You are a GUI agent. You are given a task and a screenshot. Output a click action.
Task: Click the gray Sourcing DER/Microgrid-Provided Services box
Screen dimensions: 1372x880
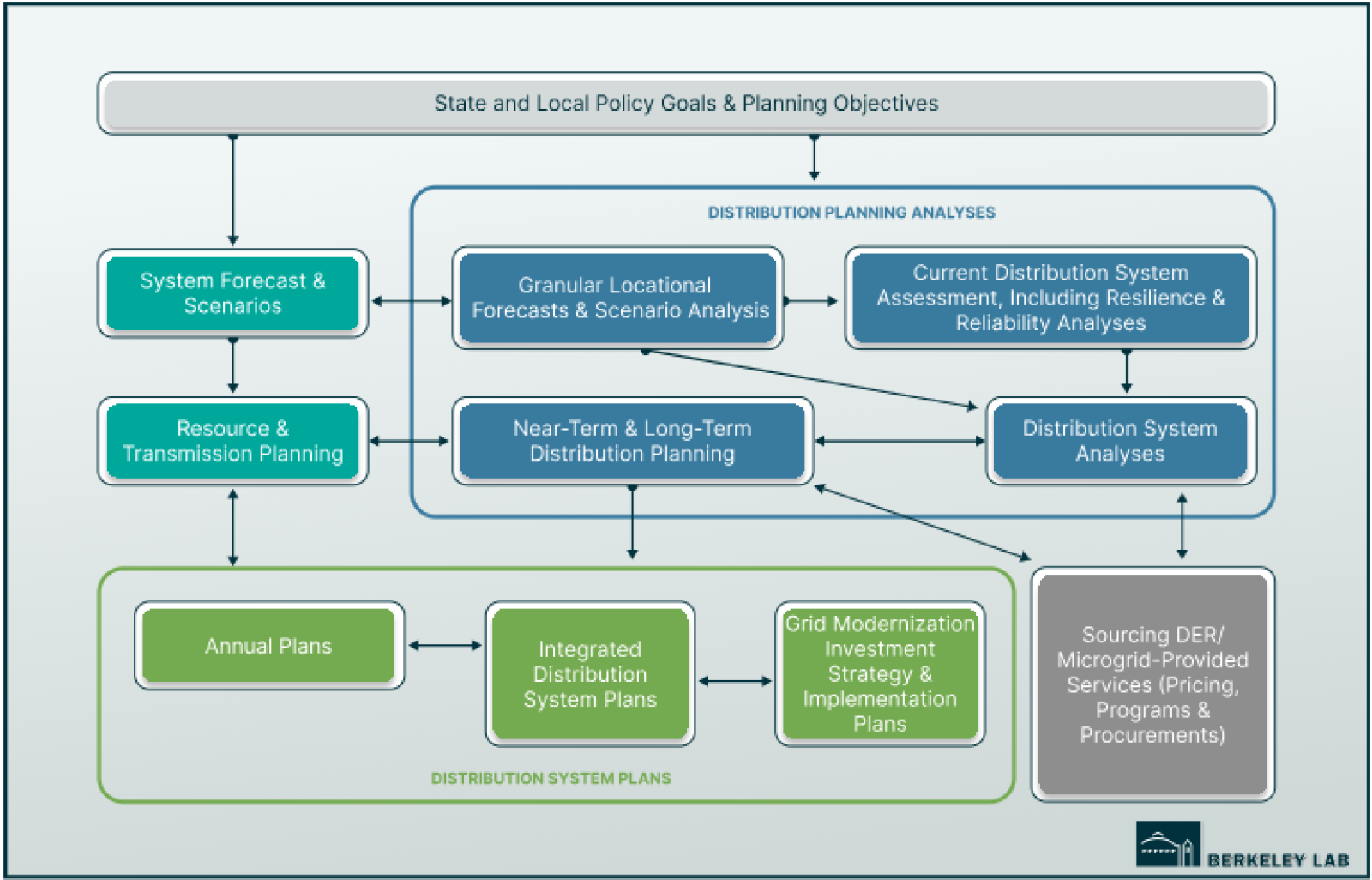point(1152,684)
